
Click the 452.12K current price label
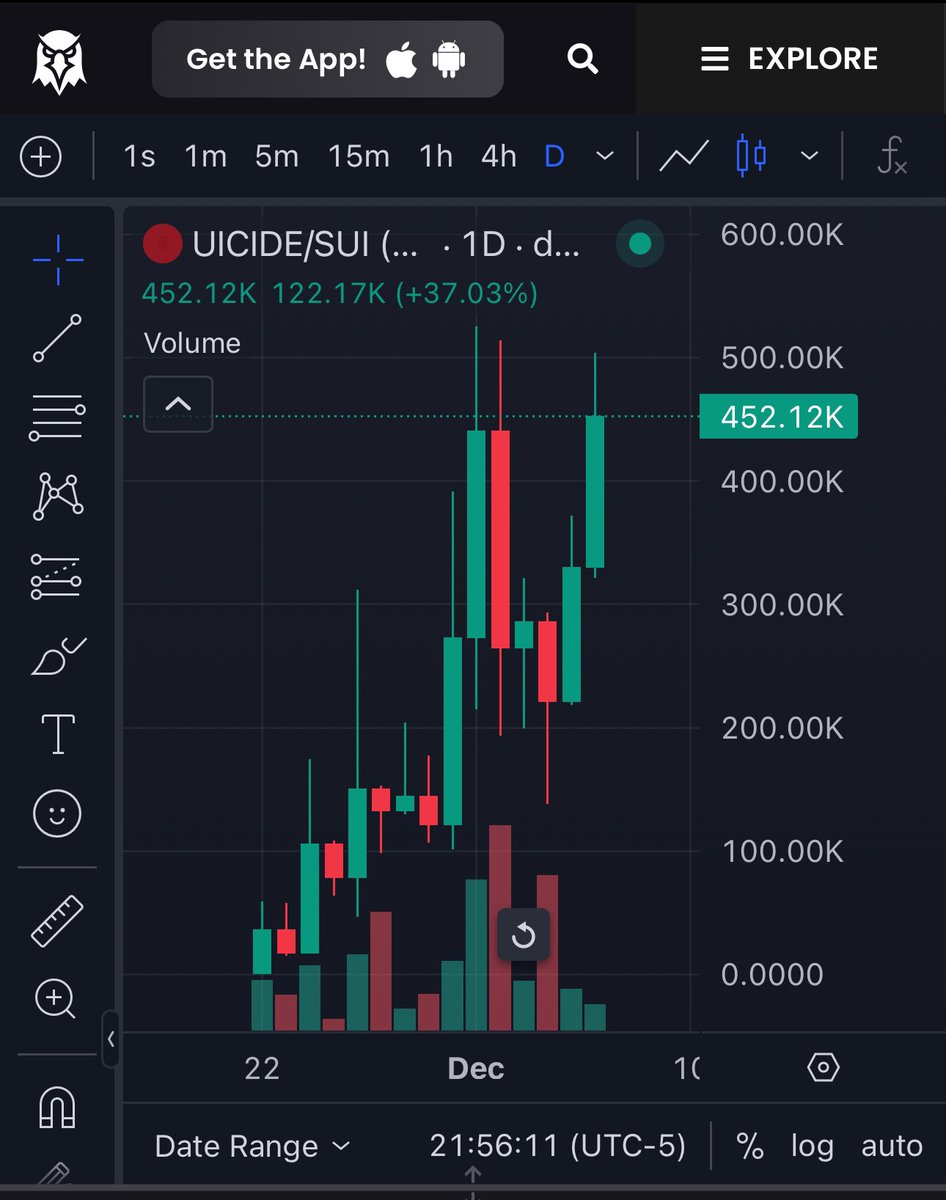click(779, 416)
